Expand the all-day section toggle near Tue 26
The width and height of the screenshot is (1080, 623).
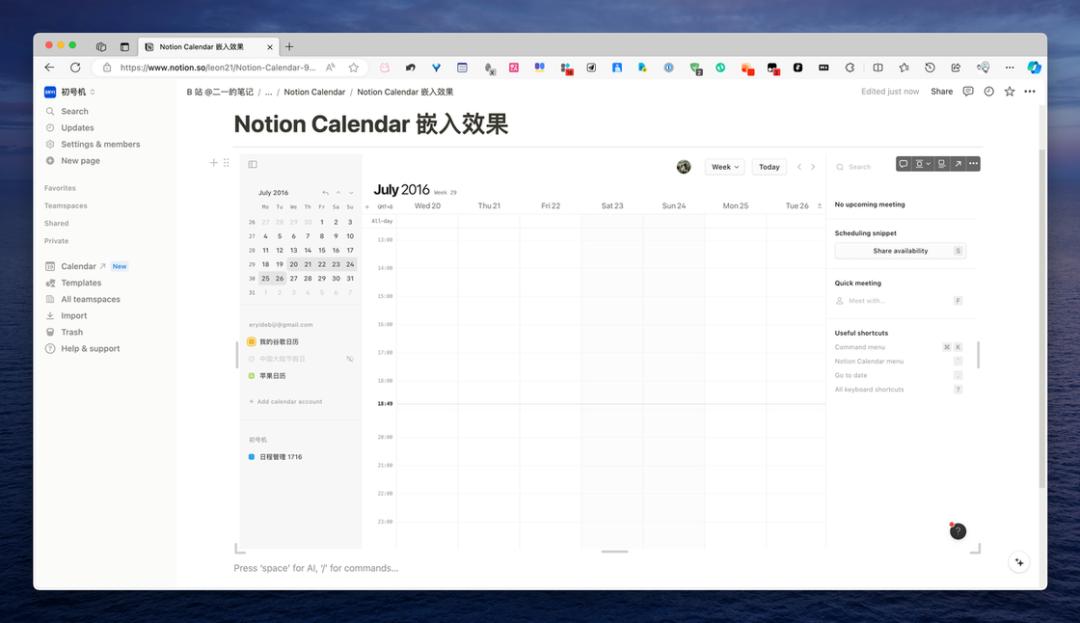(819, 206)
